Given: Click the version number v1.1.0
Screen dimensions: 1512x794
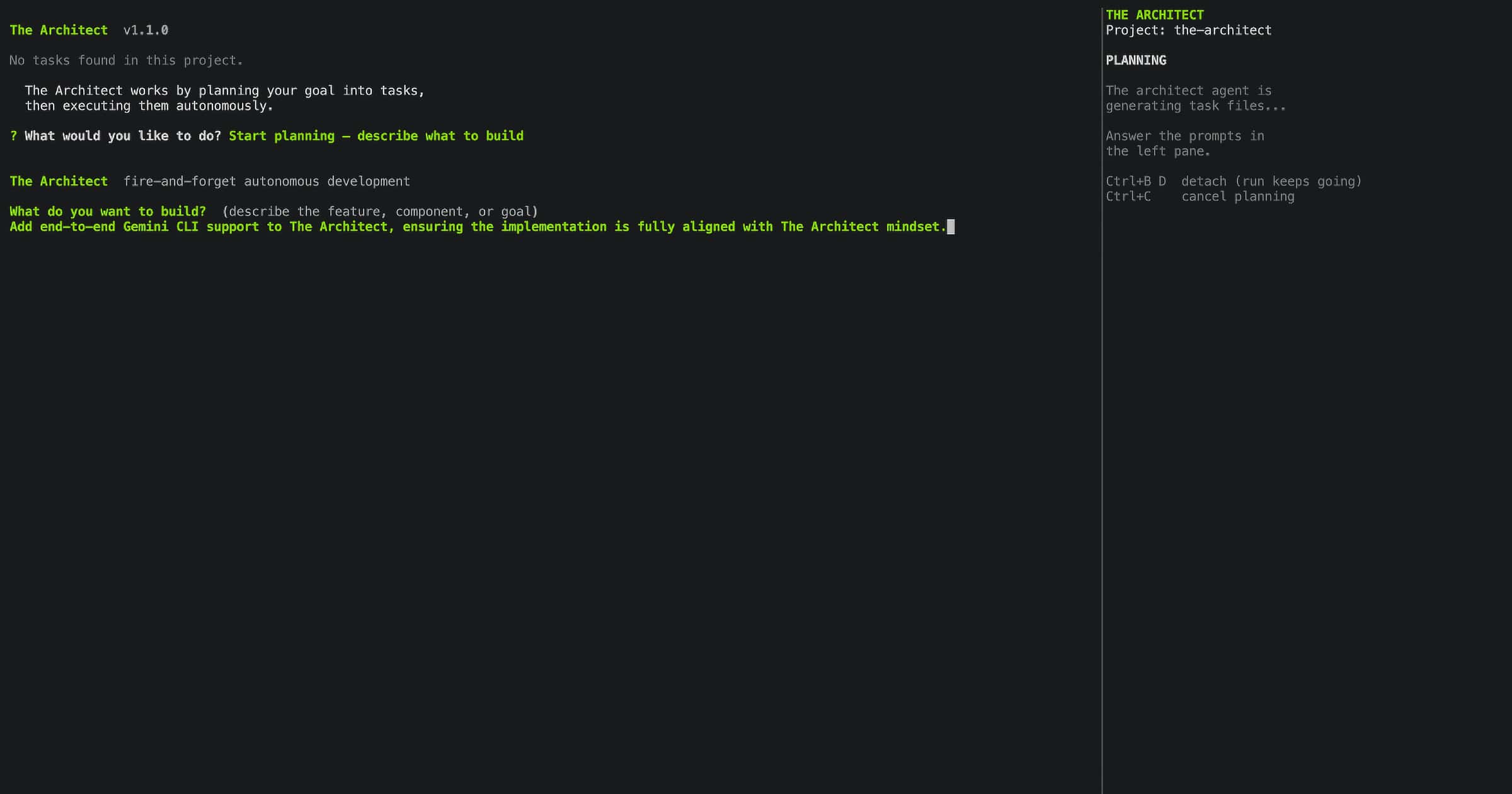Looking at the screenshot, I should click(x=146, y=30).
